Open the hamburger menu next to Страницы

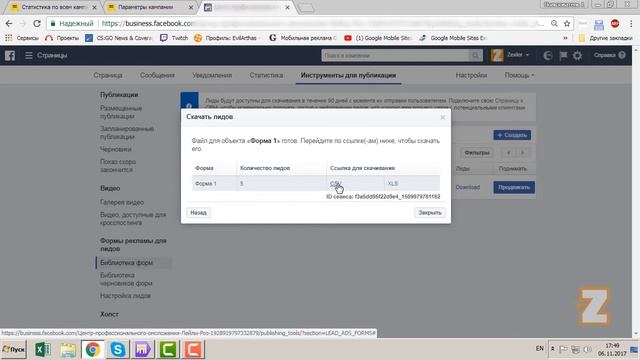(29, 55)
